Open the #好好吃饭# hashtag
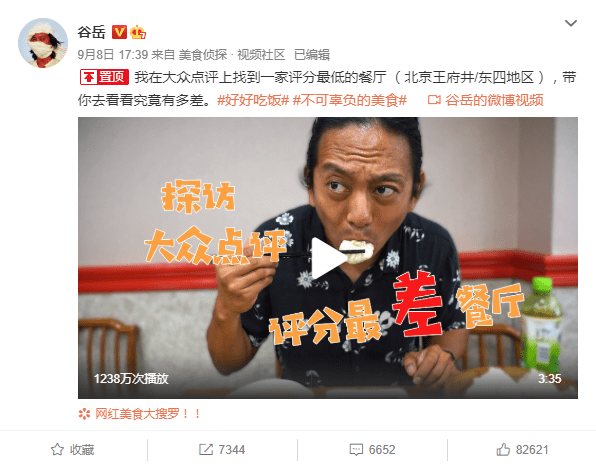 click(x=253, y=100)
